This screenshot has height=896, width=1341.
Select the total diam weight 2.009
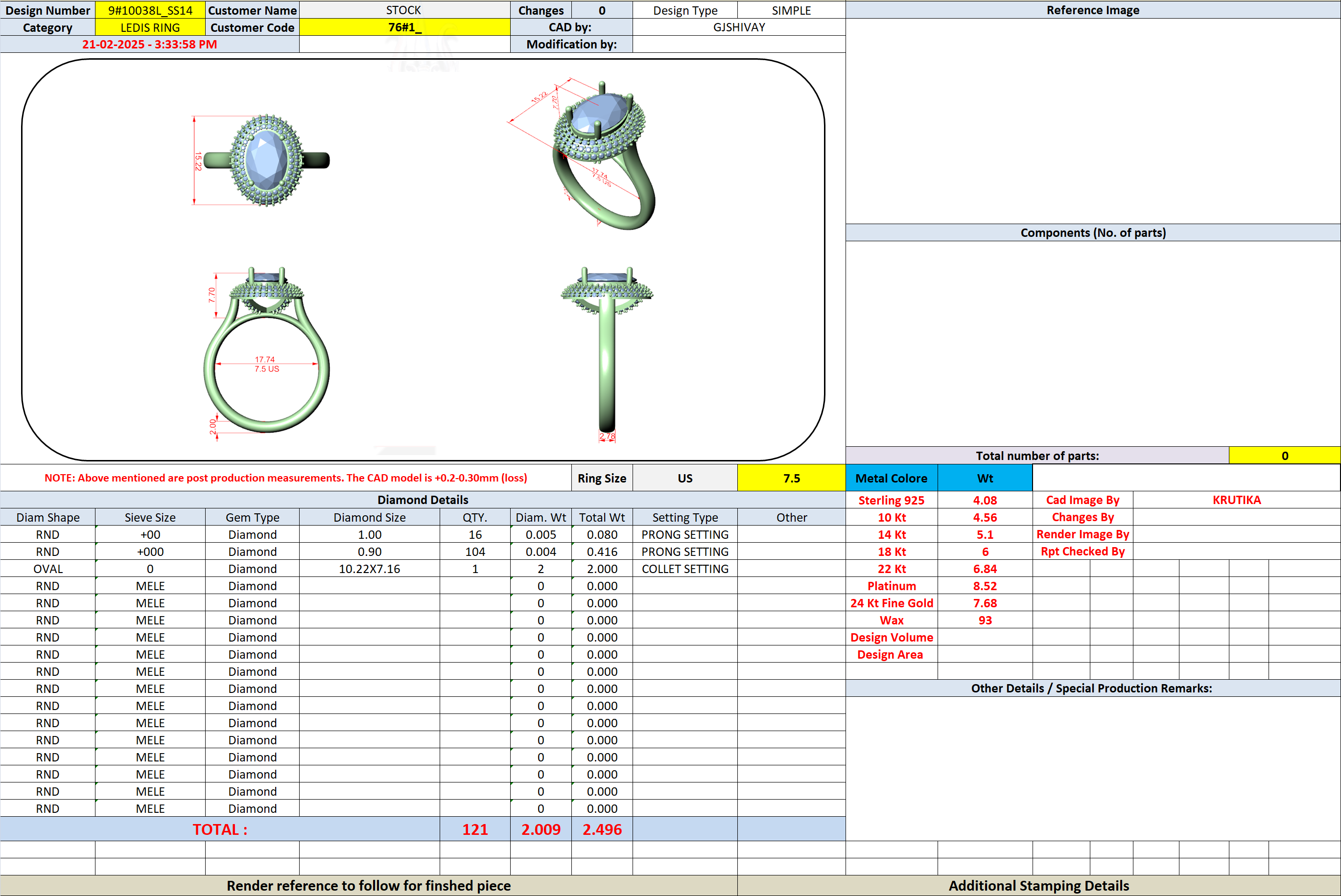tap(541, 829)
